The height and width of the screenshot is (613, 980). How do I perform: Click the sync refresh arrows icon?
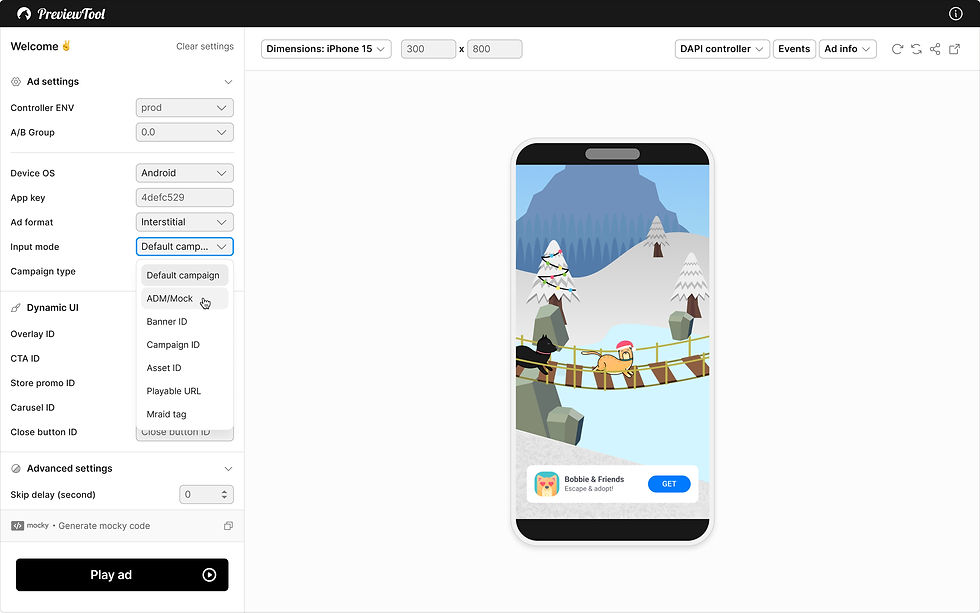tap(916, 49)
